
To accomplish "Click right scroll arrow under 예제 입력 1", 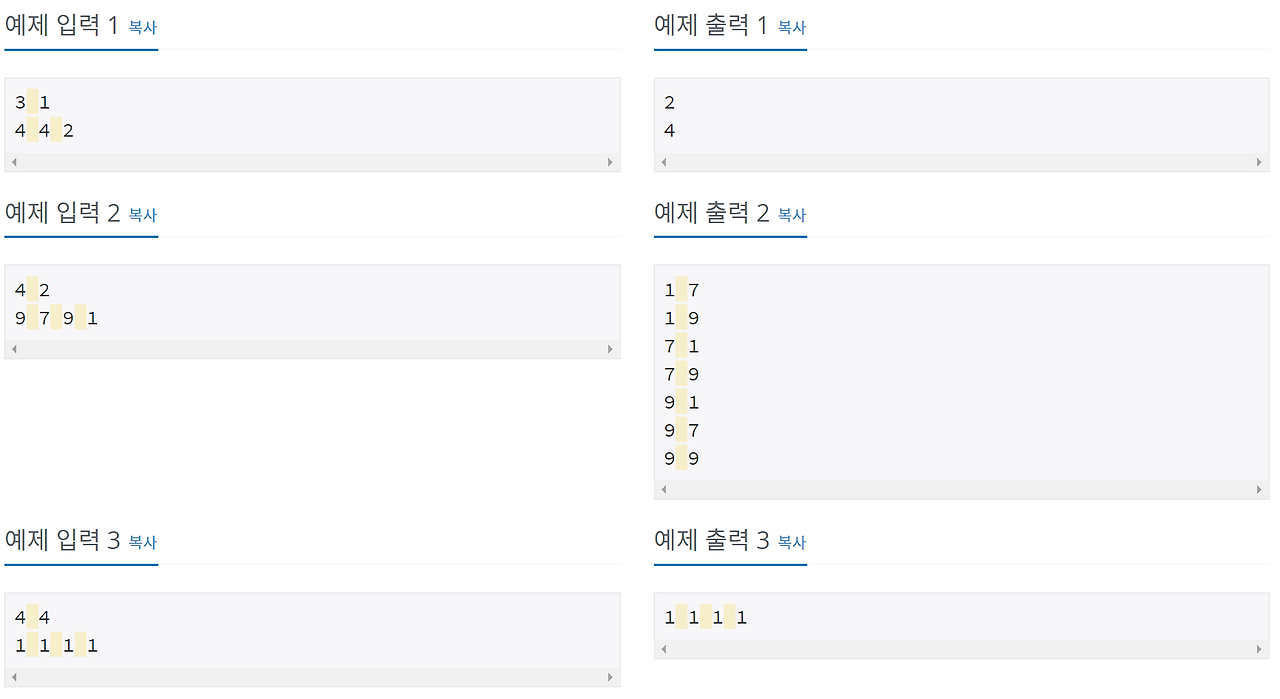I will pyautogui.click(x=611, y=161).
